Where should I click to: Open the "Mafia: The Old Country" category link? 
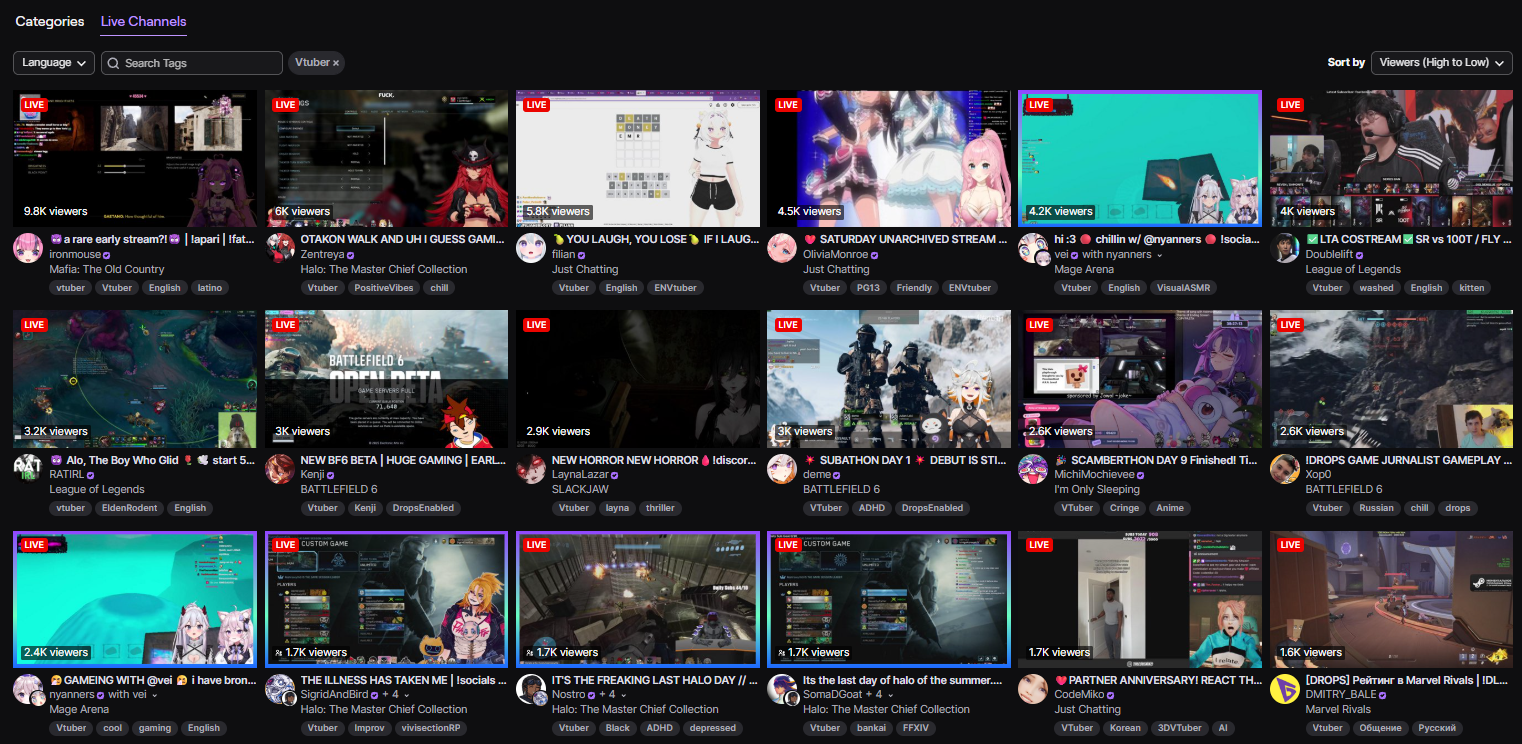107,269
